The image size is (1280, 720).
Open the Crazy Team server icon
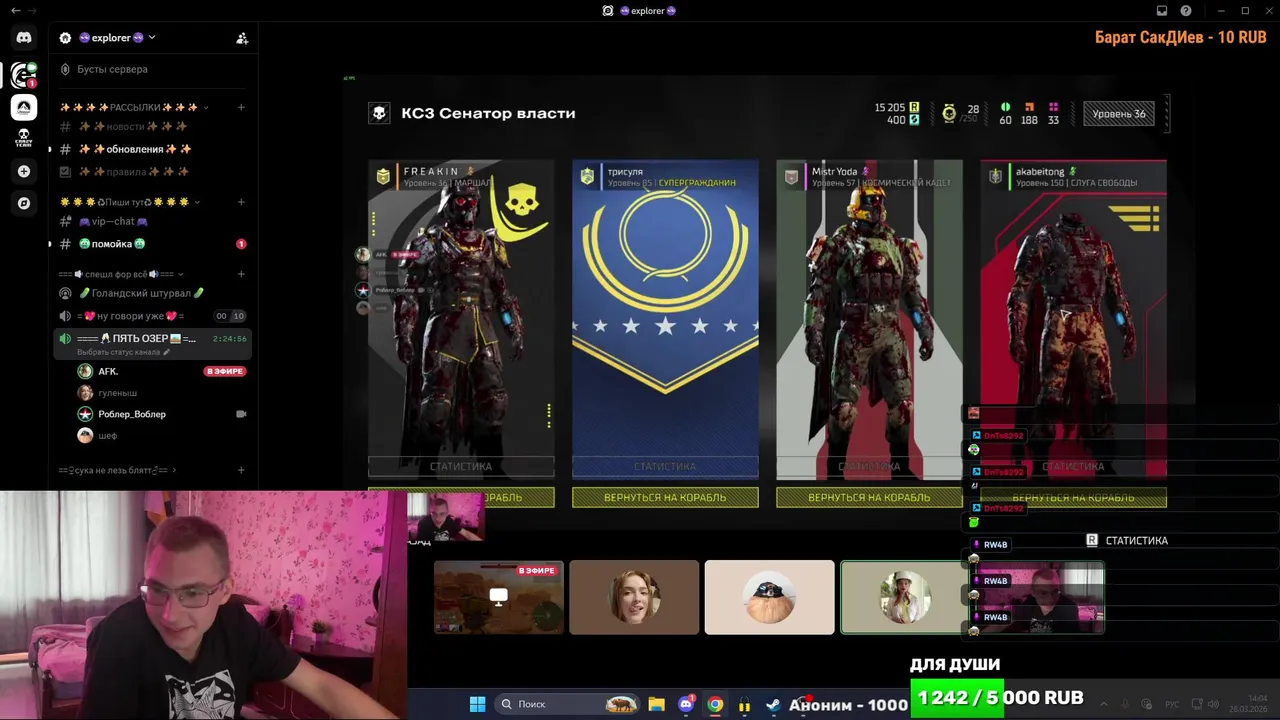[24, 138]
